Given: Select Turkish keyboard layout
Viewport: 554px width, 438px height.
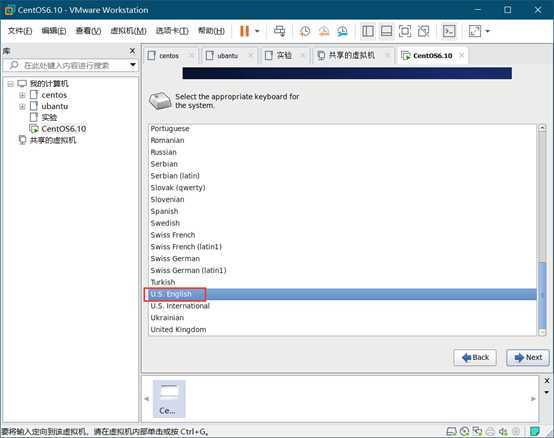Looking at the screenshot, I should click(x=342, y=282).
